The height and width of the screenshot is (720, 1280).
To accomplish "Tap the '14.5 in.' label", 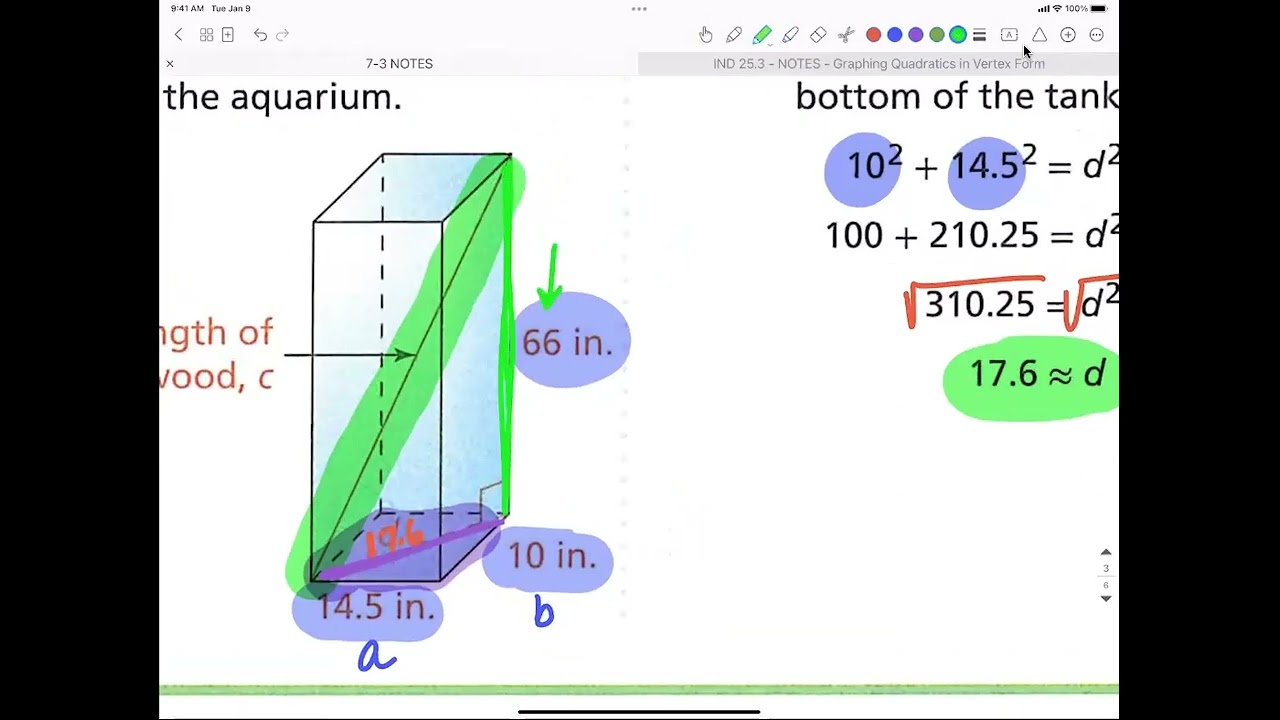I will click(376, 606).
